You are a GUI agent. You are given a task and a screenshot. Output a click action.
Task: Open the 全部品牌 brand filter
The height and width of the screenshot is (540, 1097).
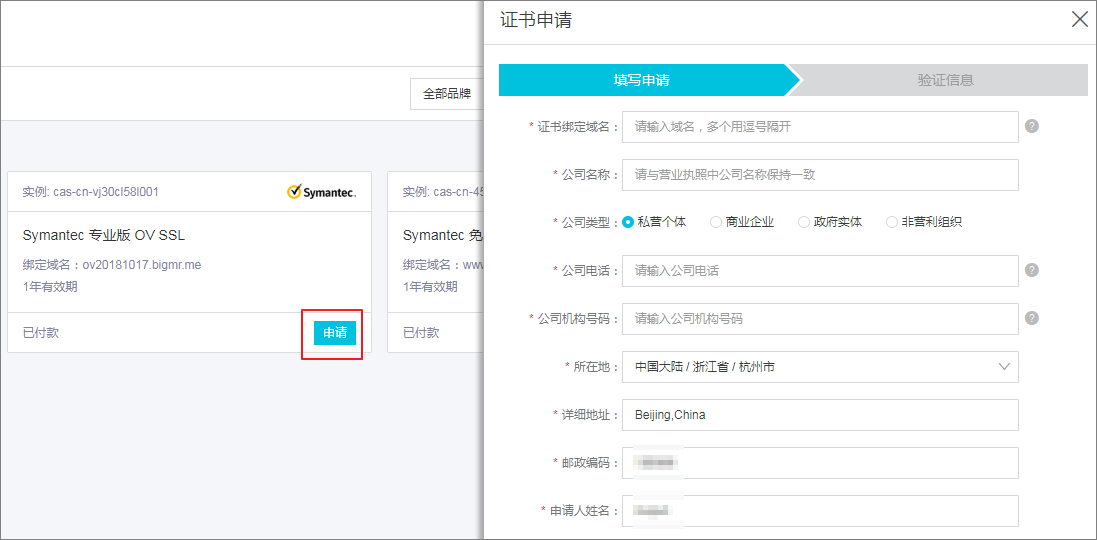point(446,94)
